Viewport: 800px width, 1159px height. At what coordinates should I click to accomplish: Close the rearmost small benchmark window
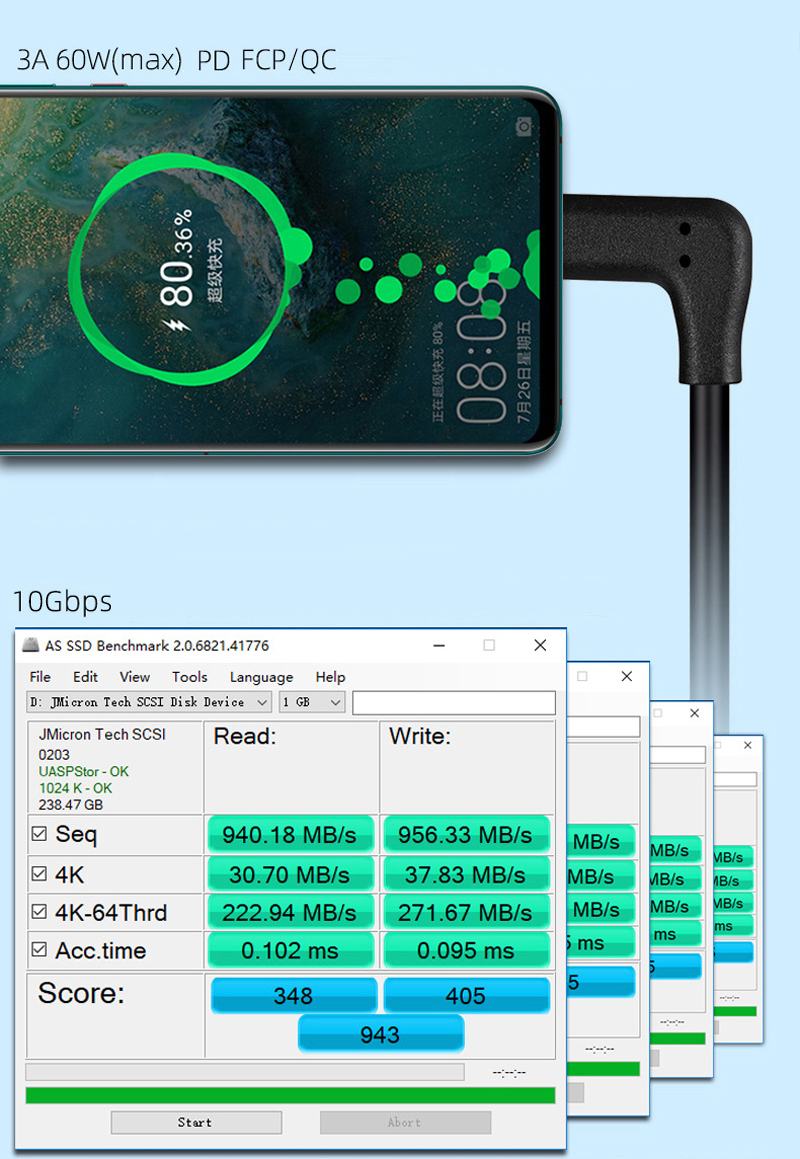click(x=748, y=746)
